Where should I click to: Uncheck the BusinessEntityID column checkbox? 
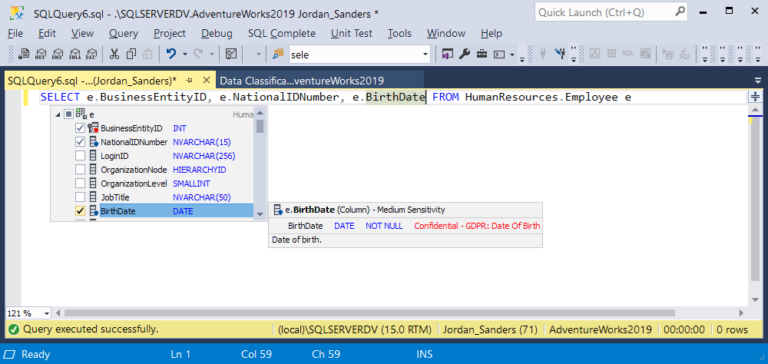click(80, 128)
